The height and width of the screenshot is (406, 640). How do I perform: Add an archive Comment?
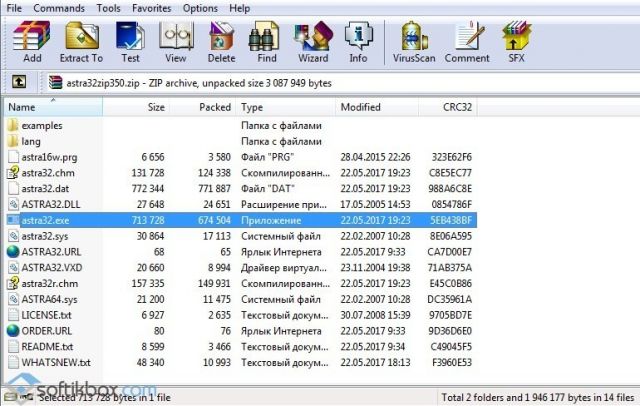pyautogui.click(x=467, y=42)
